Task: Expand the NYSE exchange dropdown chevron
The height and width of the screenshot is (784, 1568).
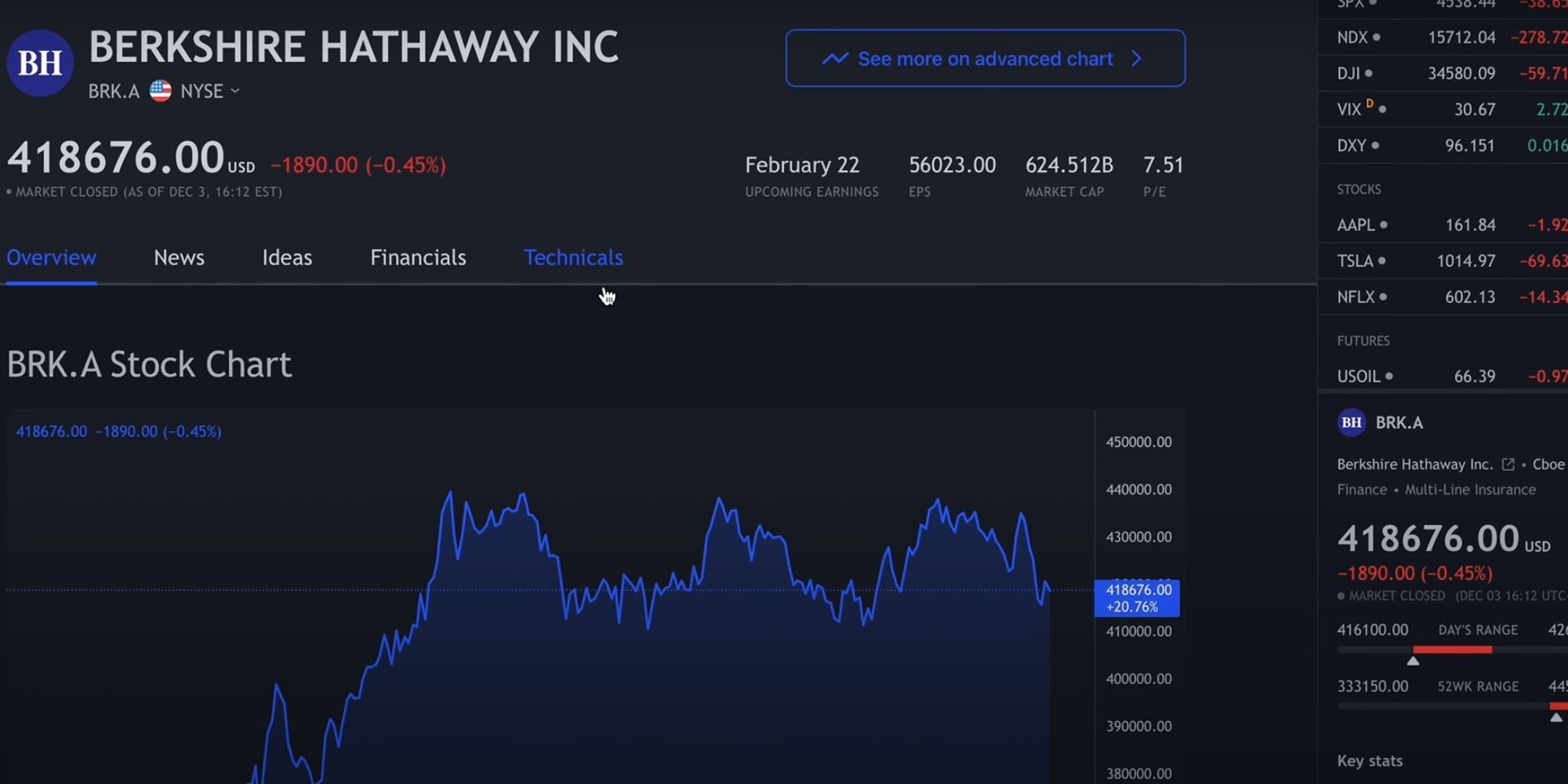Action: pos(235,91)
